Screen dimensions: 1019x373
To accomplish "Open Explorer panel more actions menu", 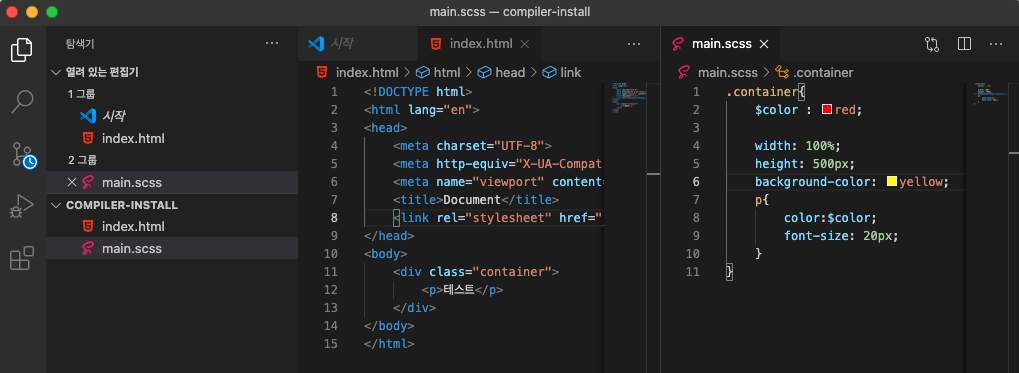I will pyautogui.click(x=272, y=44).
